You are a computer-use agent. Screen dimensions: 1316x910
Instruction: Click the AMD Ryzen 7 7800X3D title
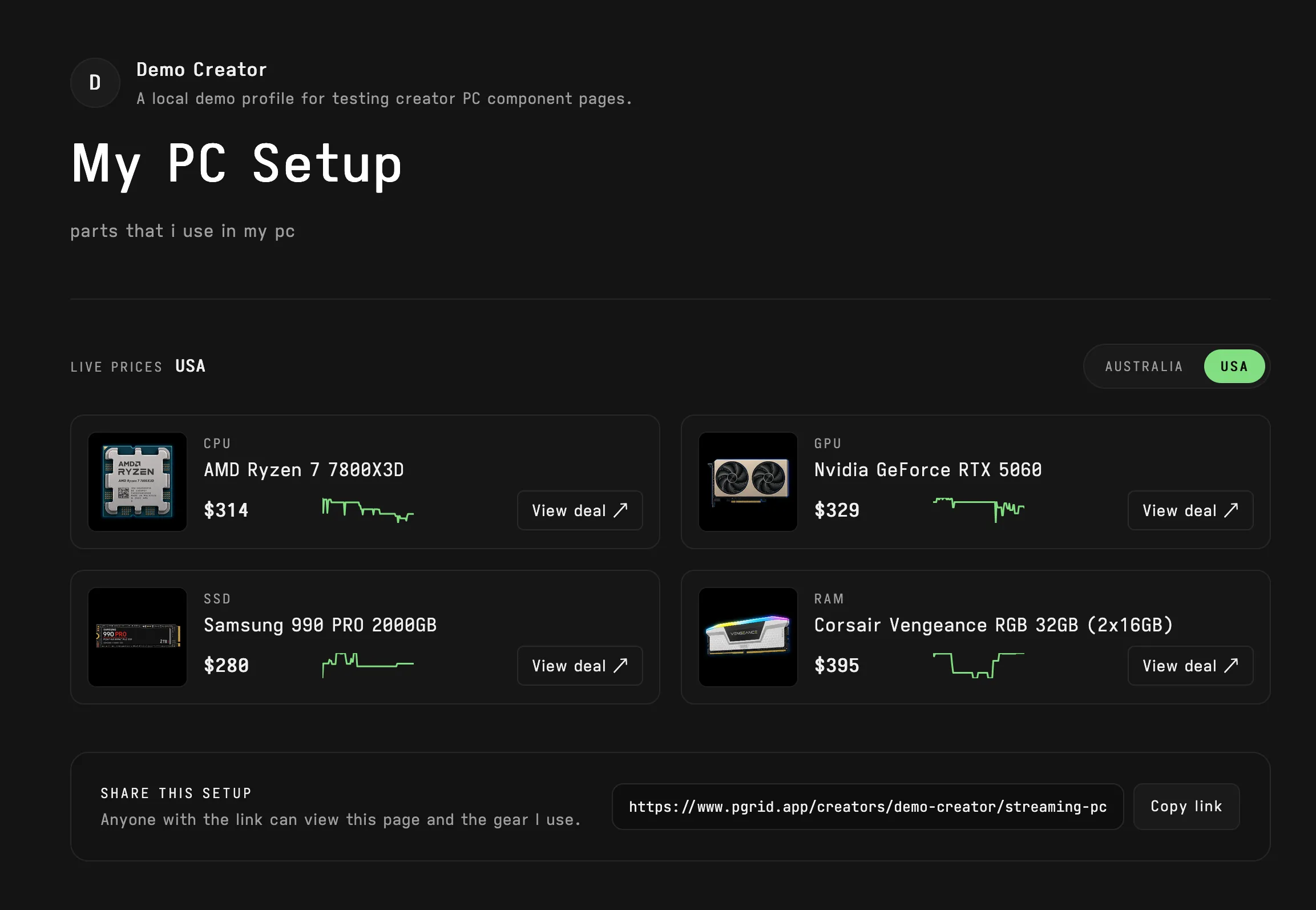click(x=304, y=470)
